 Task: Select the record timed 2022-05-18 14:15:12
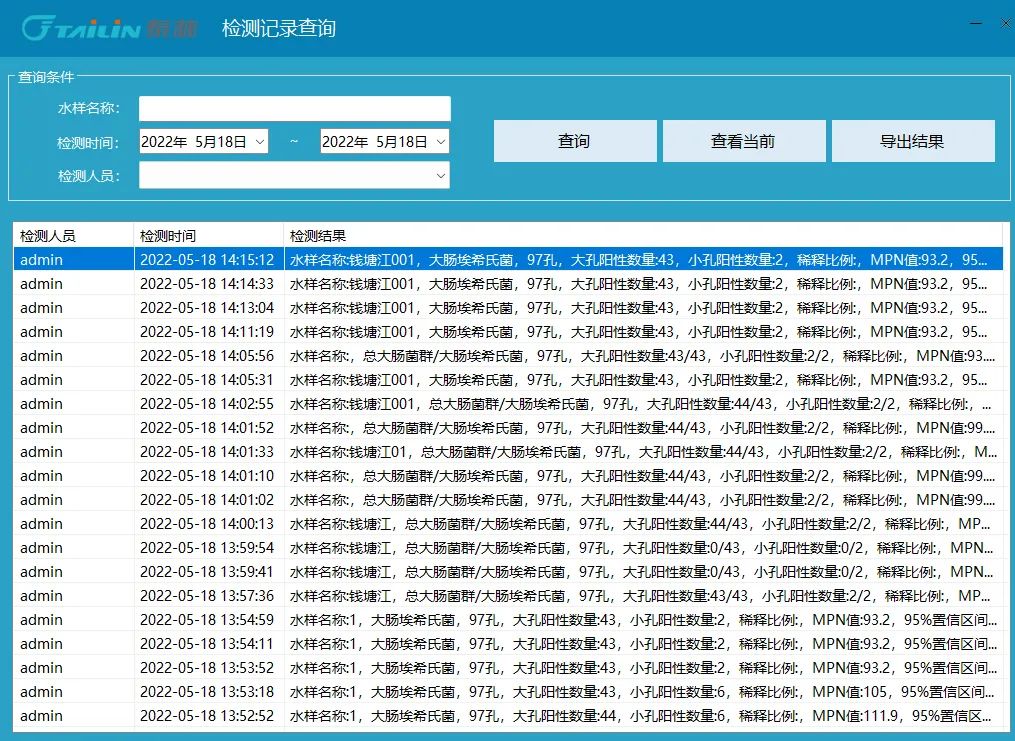pyautogui.click(x=207, y=260)
